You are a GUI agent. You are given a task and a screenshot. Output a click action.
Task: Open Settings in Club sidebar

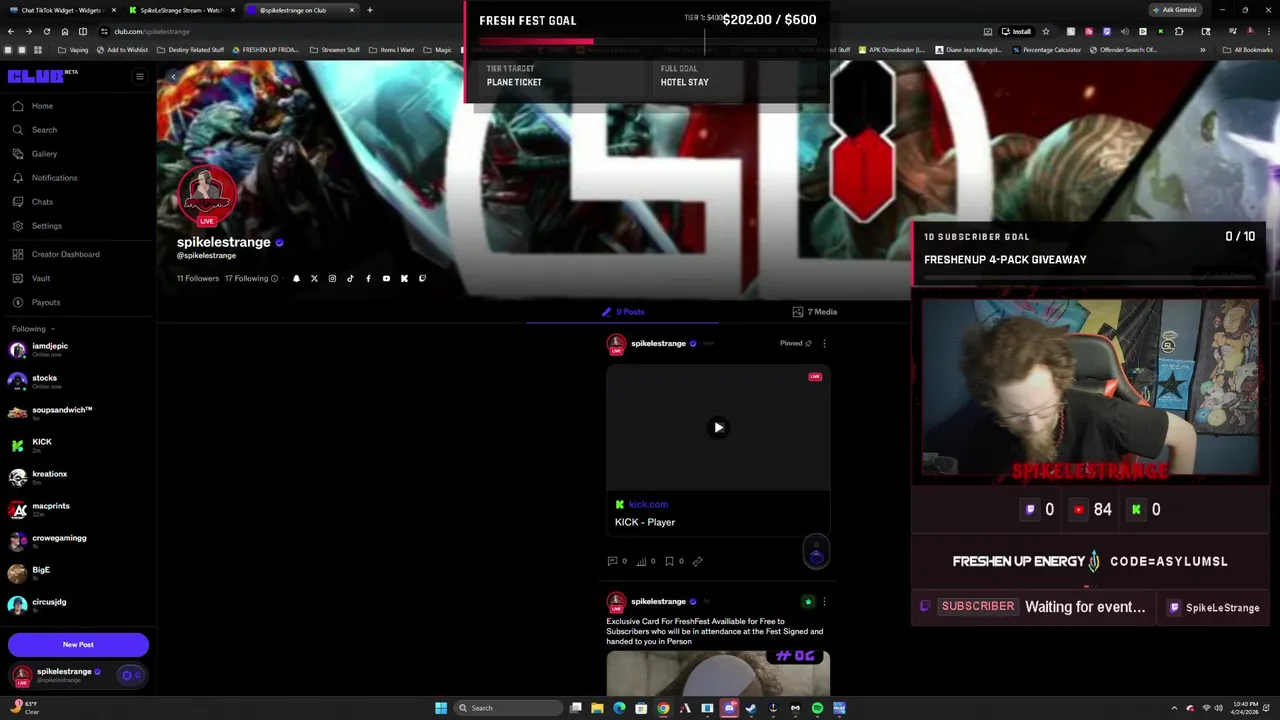[37, 226]
